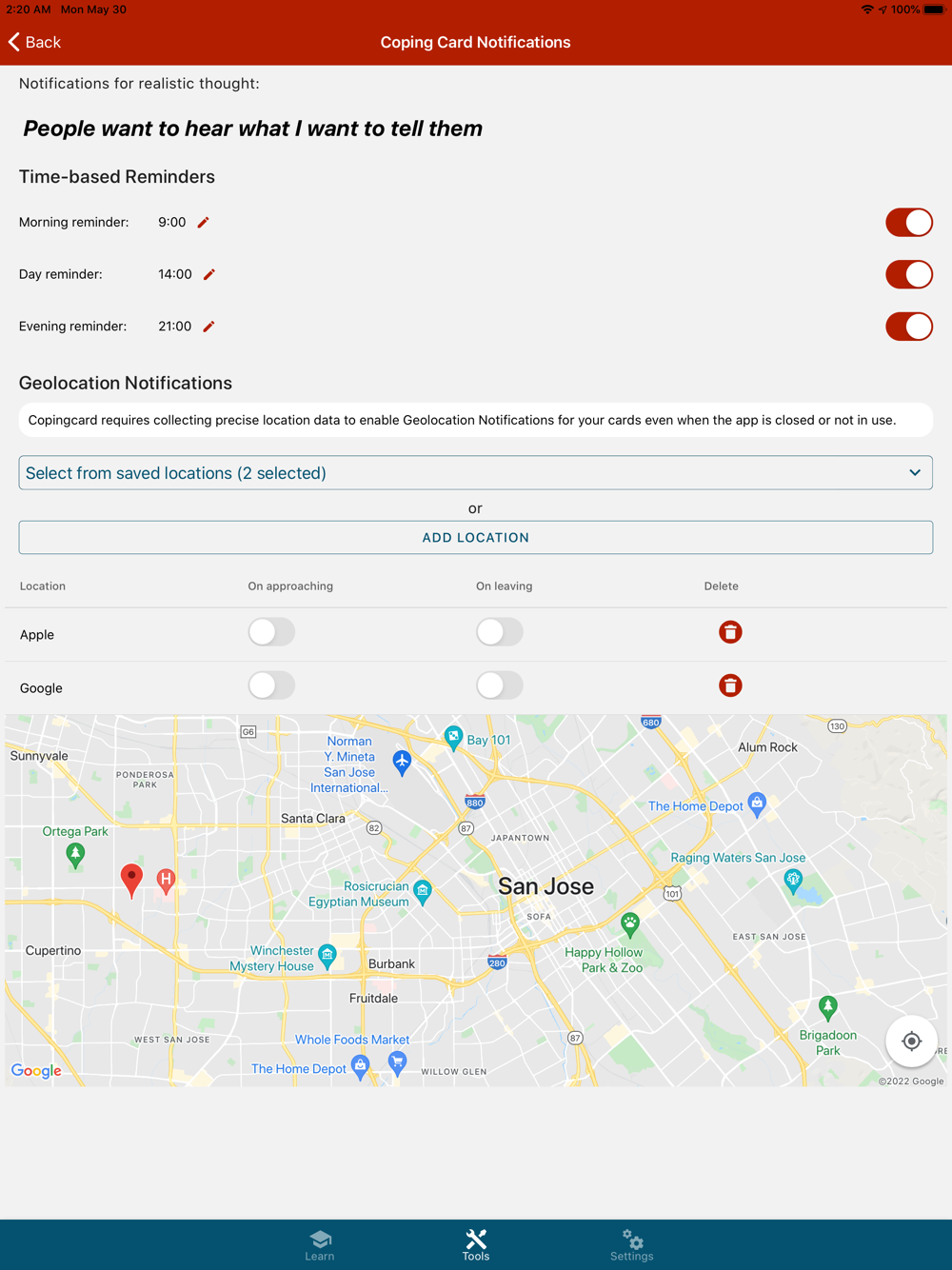Center map on my current location

point(911,1041)
